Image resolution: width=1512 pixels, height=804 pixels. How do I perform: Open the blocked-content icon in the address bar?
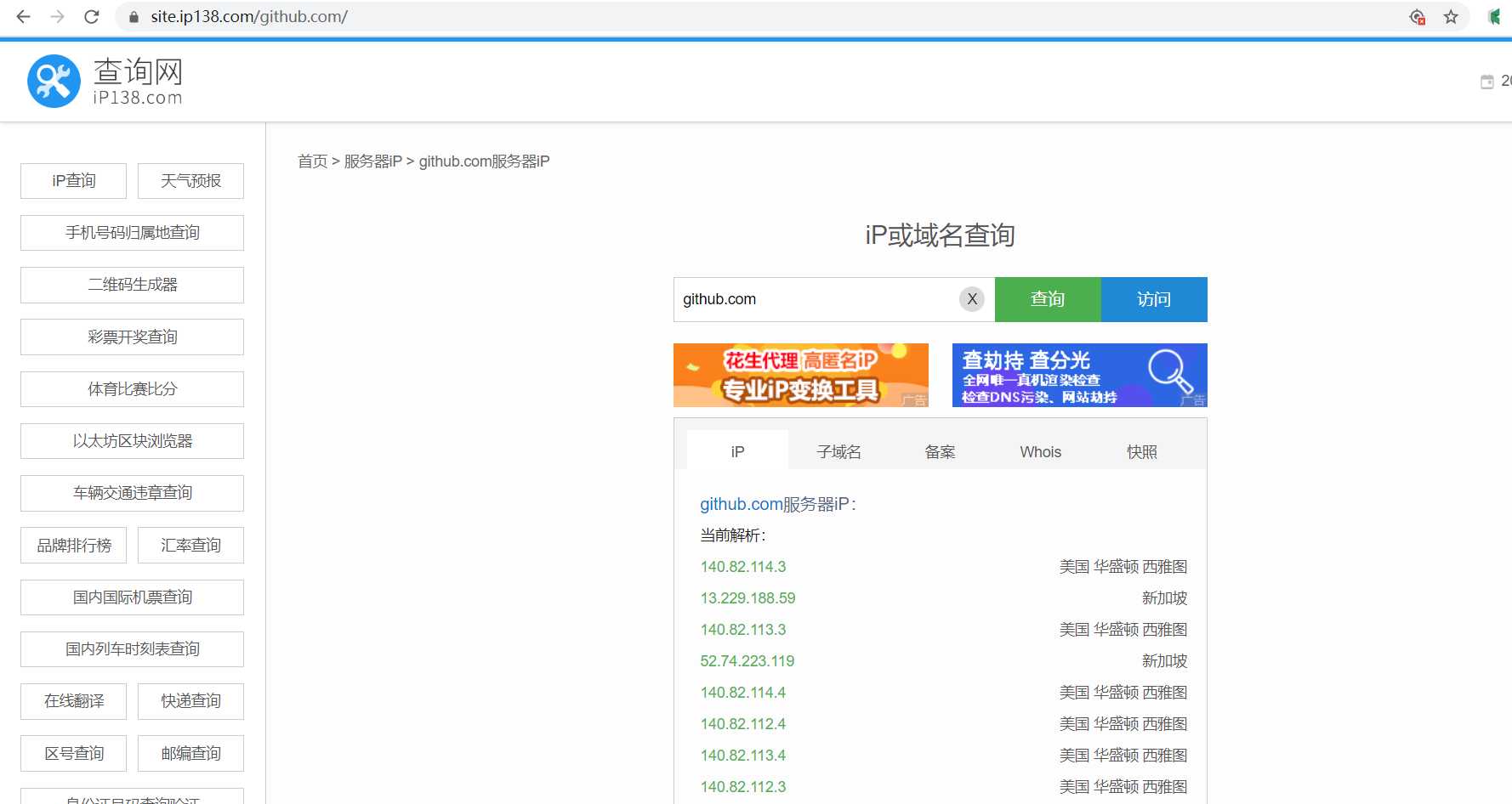coord(1417,16)
